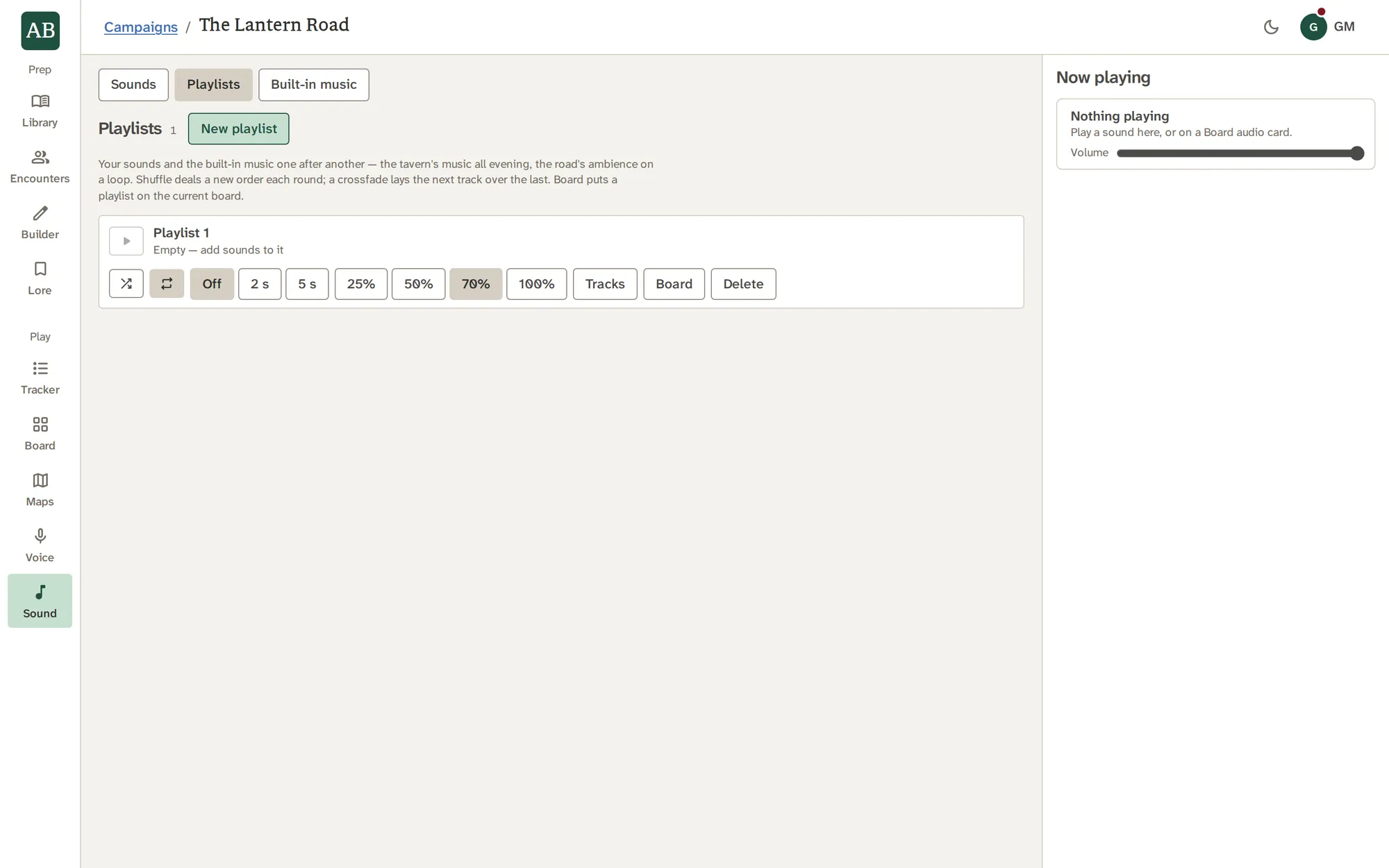Go to Campaigns breadcrumb link
Screen dimensions: 1389x868
coord(141,27)
